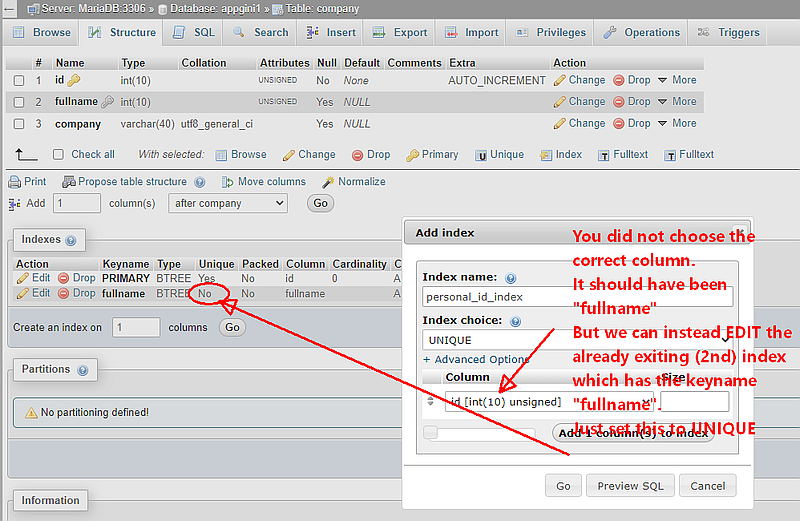Click the Move columns icon
The height and width of the screenshot is (521, 800).
coord(228,182)
